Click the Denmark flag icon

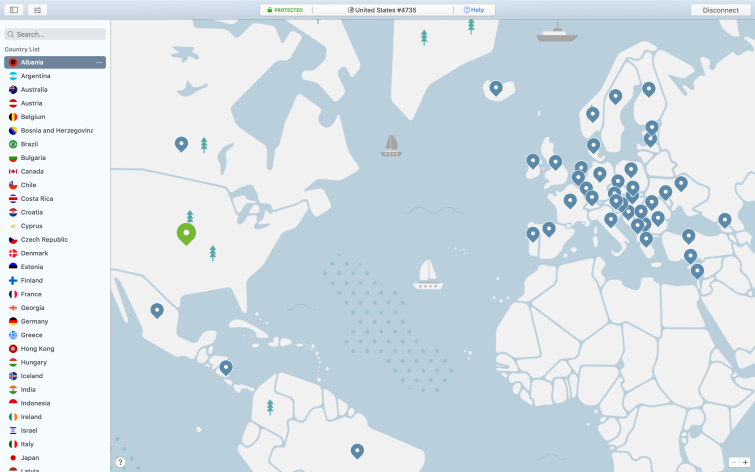pyautogui.click(x=13, y=253)
